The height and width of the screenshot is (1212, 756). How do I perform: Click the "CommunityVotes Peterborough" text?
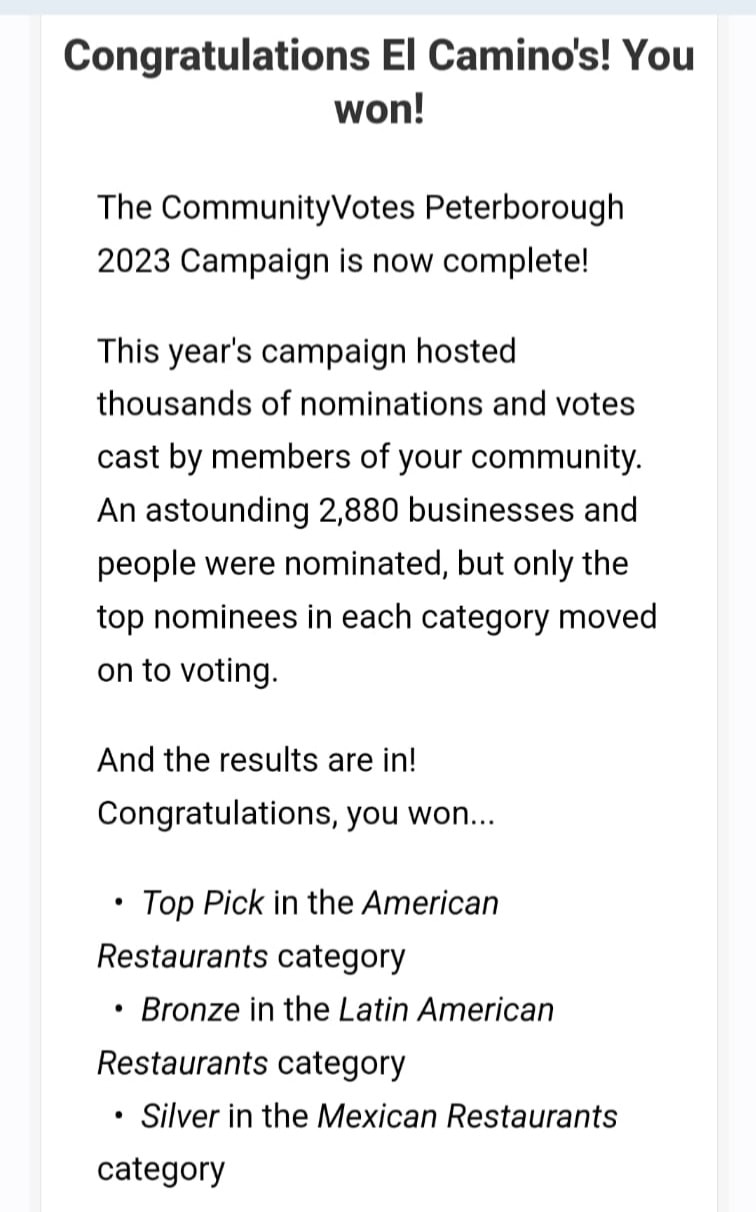point(392,209)
